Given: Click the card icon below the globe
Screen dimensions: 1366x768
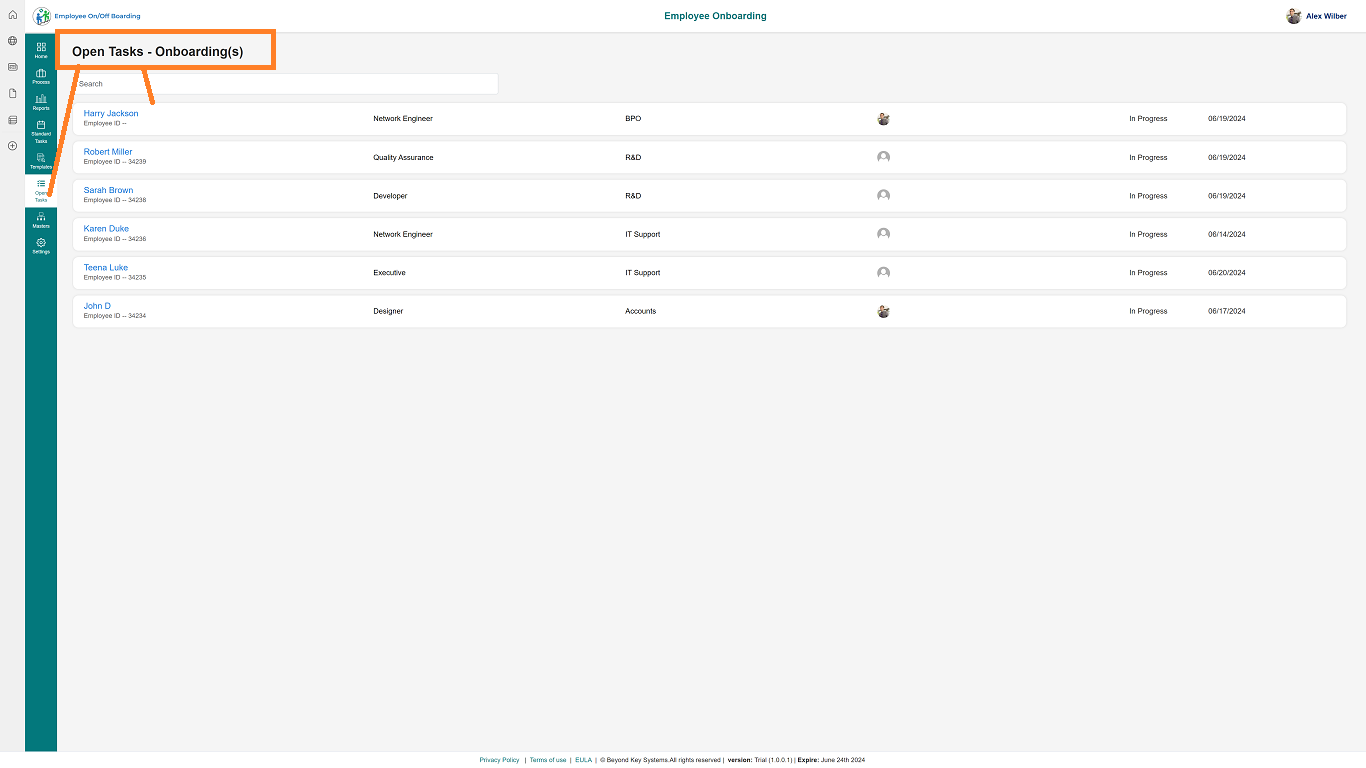Looking at the screenshot, I should coord(12,67).
